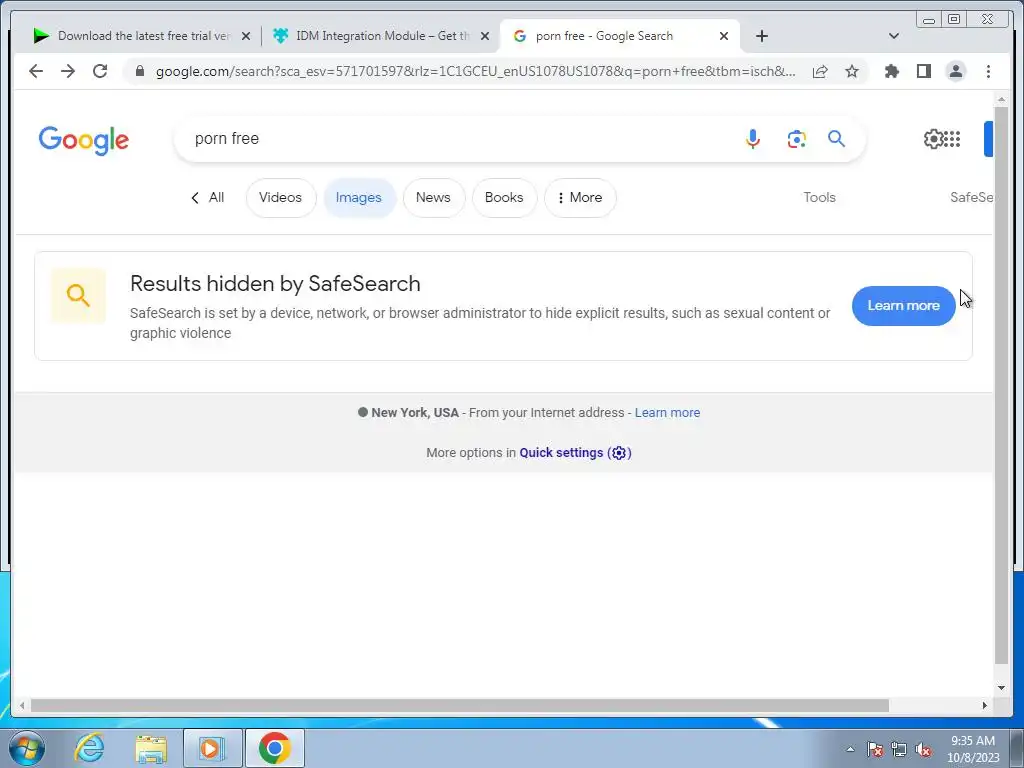Image resolution: width=1024 pixels, height=768 pixels.
Task: Open the network tray icon
Action: click(x=899, y=749)
